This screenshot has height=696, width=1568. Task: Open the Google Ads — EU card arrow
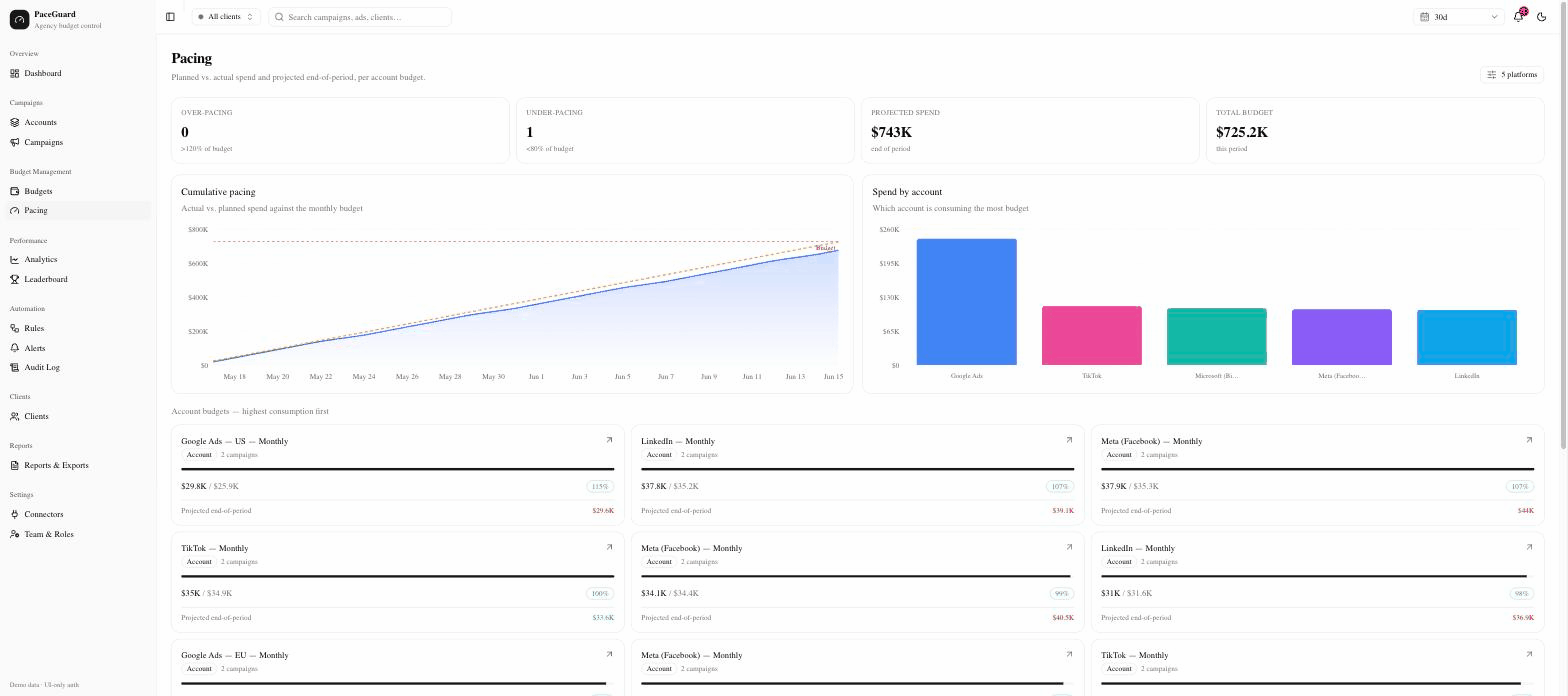pos(609,654)
